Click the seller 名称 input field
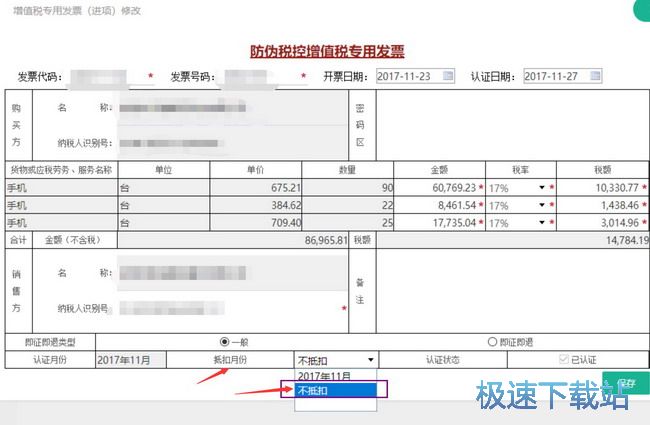Image resolution: width=650 pixels, height=425 pixels. point(233,273)
